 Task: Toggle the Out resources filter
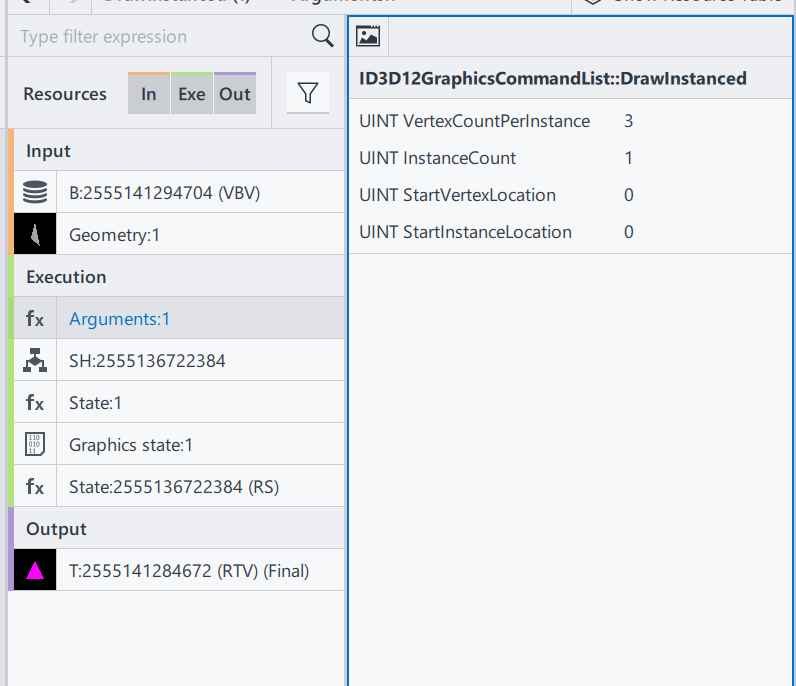235,94
